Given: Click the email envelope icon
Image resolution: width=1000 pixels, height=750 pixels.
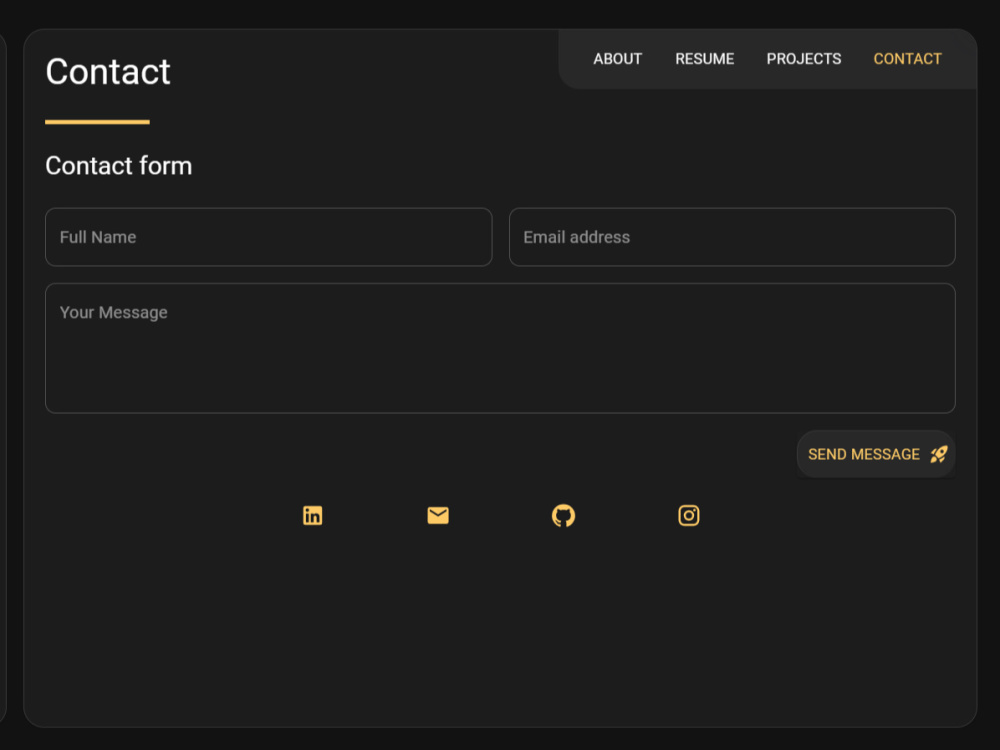Looking at the screenshot, I should (x=438, y=515).
